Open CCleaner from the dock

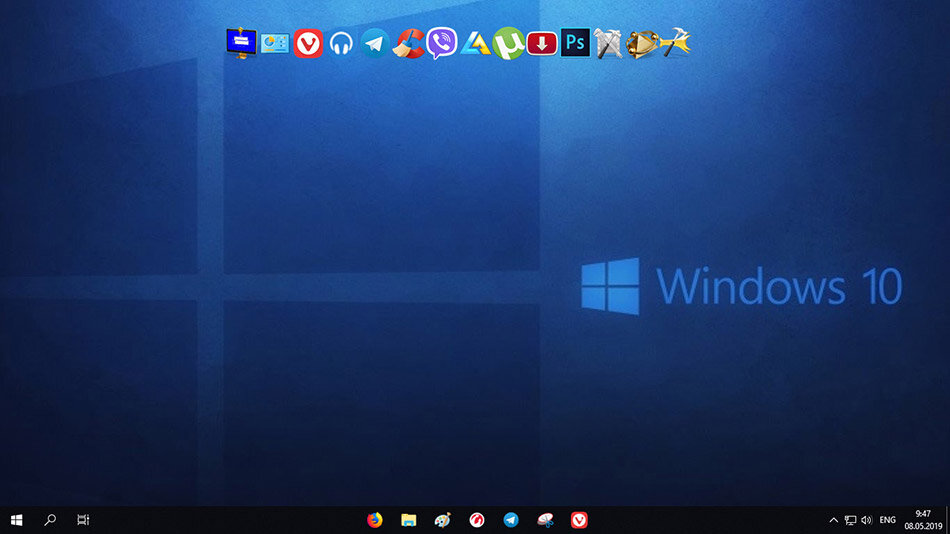coord(408,44)
